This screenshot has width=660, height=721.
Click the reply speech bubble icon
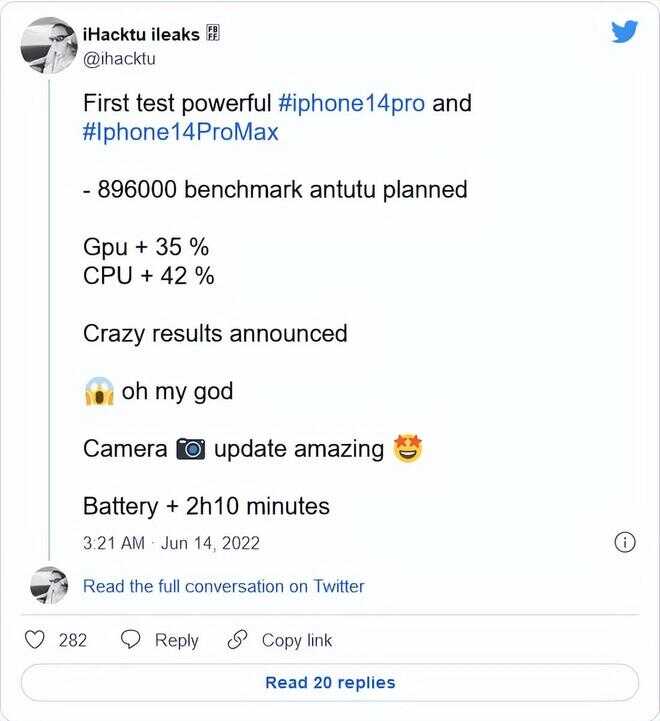point(131,640)
